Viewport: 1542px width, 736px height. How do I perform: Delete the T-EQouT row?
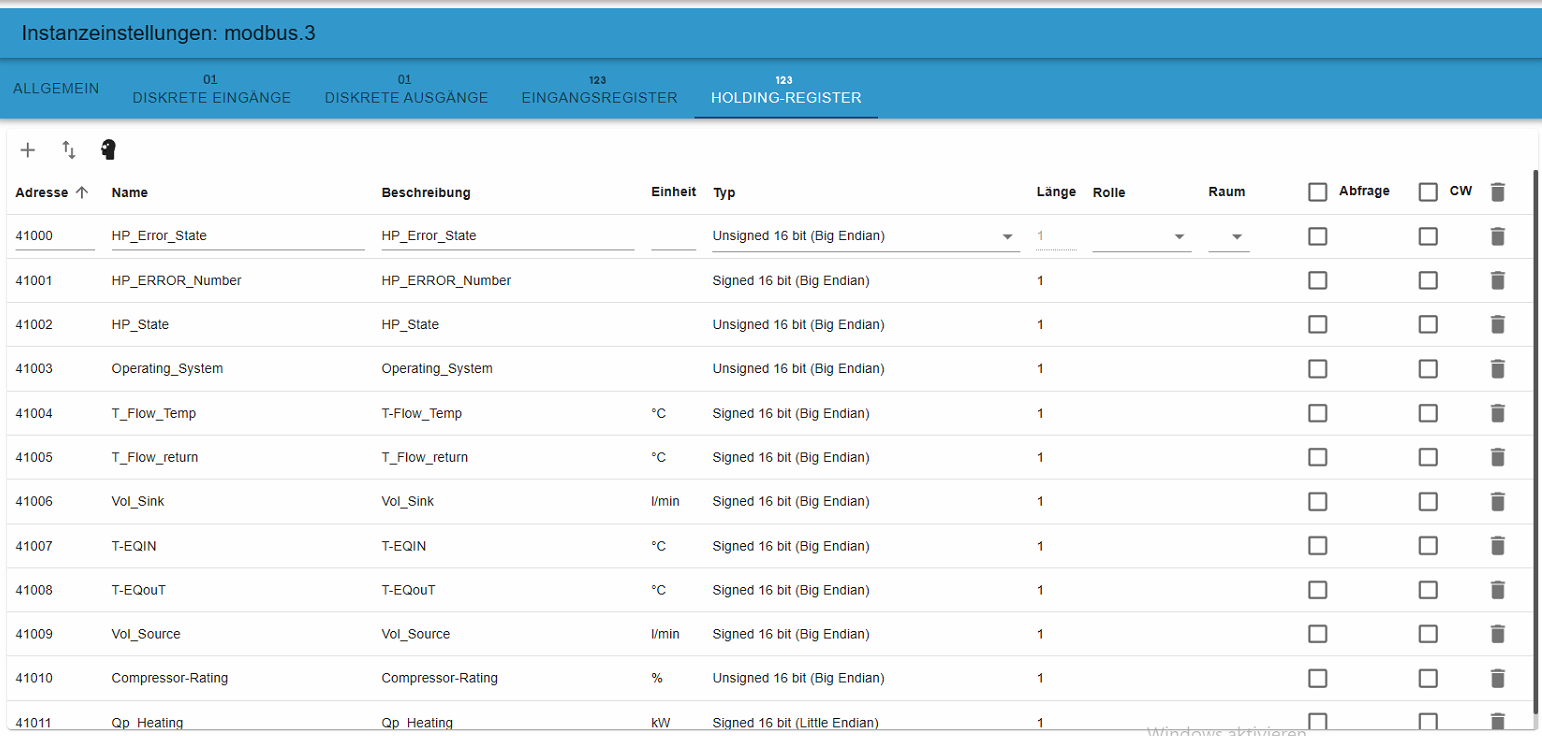tap(1497, 590)
